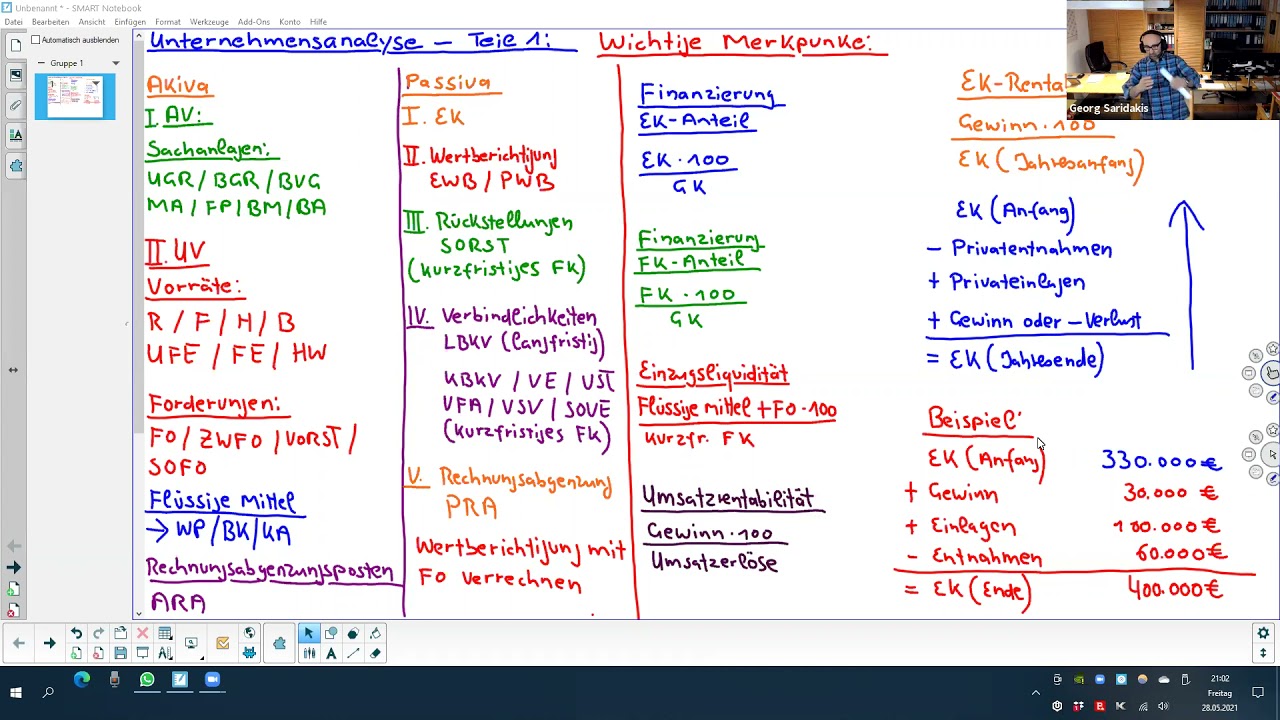Image resolution: width=1280 pixels, height=720 pixels.
Task: Activate the Select pointer tool
Action: click(x=308, y=633)
